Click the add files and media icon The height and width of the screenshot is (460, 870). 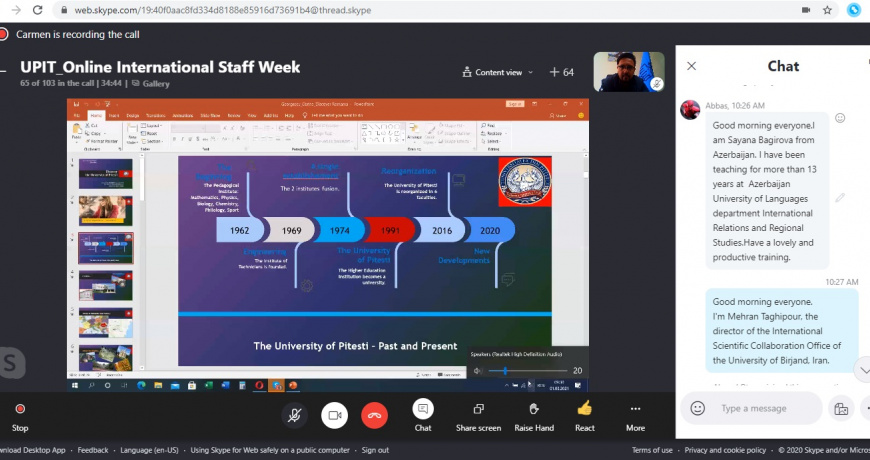pyautogui.click(x=841, y=408)
